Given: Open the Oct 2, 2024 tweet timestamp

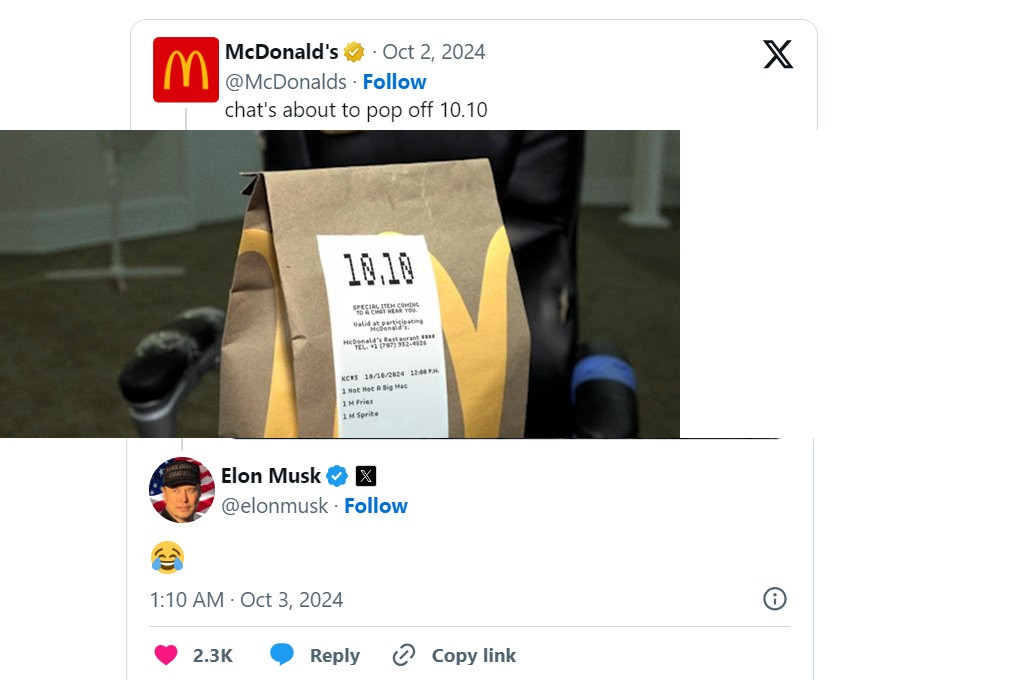Looking at the screenshot, I should click(434, 51).
